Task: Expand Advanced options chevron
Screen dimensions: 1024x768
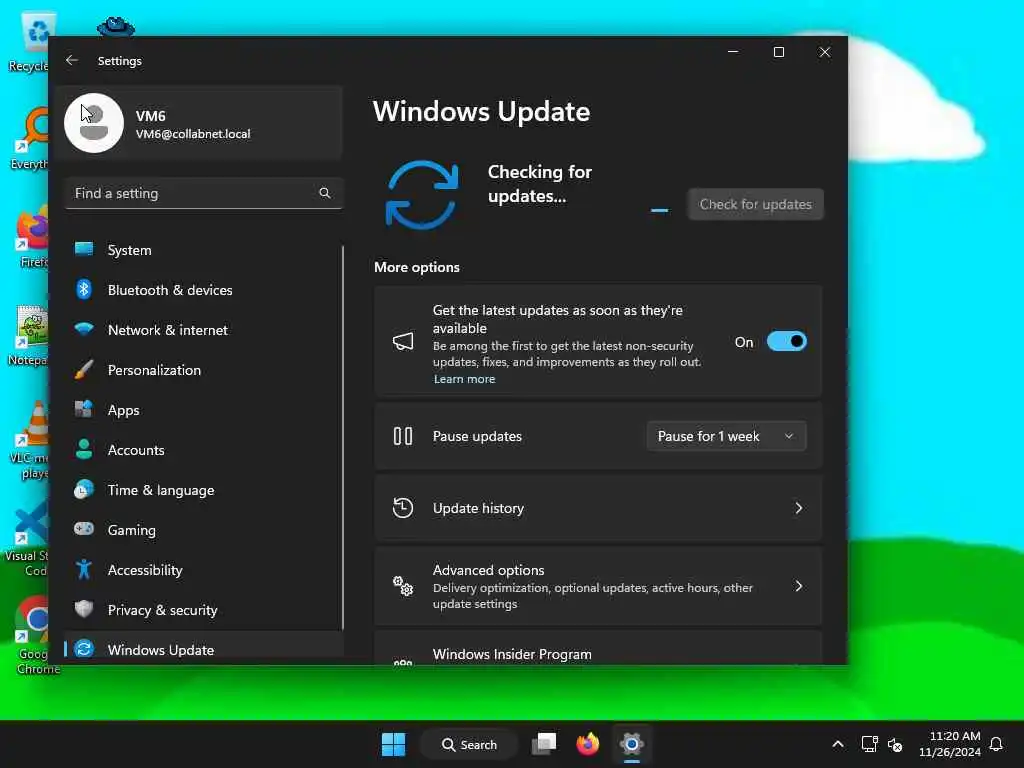Action: point(798,586)
